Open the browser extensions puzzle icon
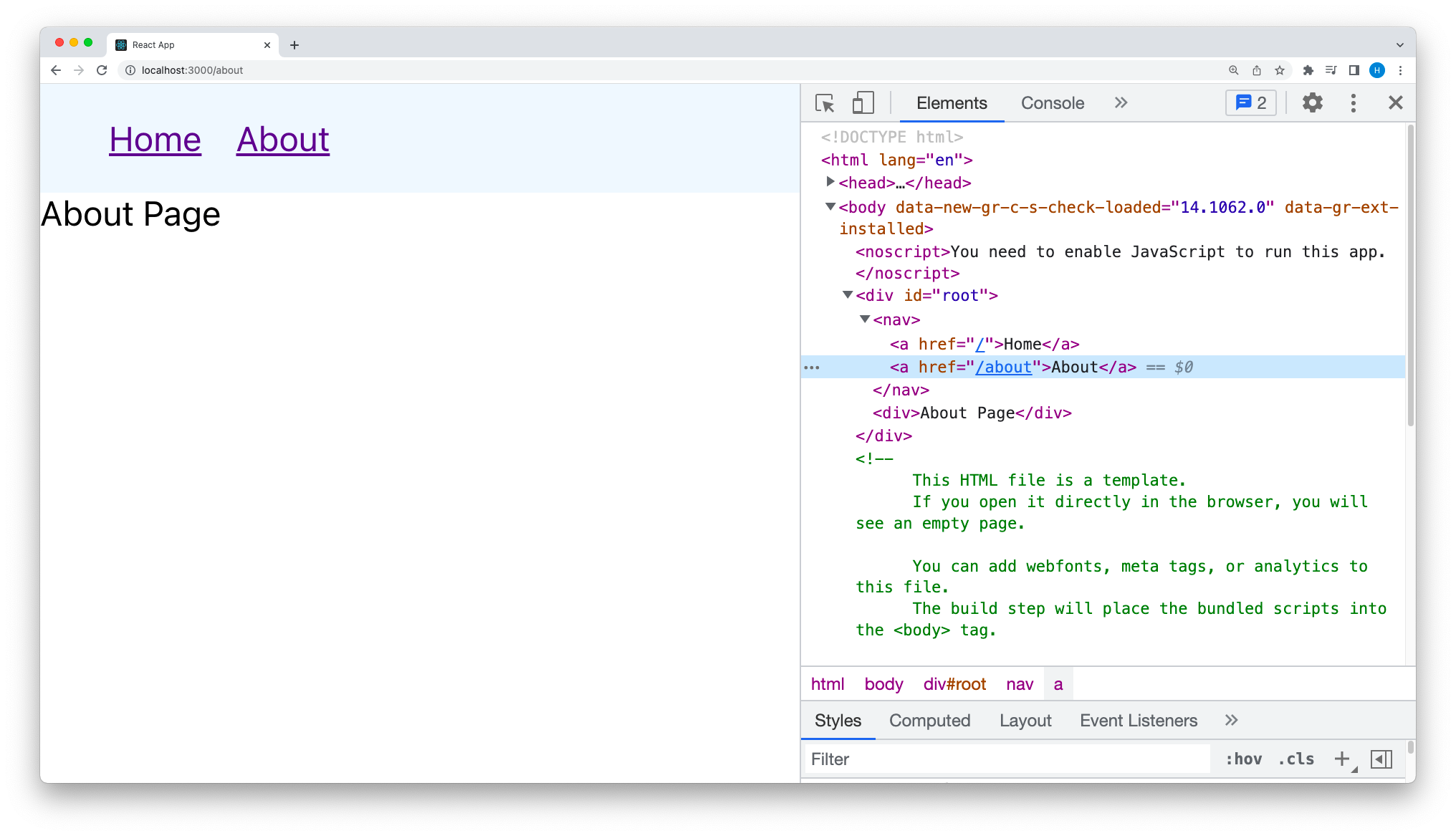 1308,70
